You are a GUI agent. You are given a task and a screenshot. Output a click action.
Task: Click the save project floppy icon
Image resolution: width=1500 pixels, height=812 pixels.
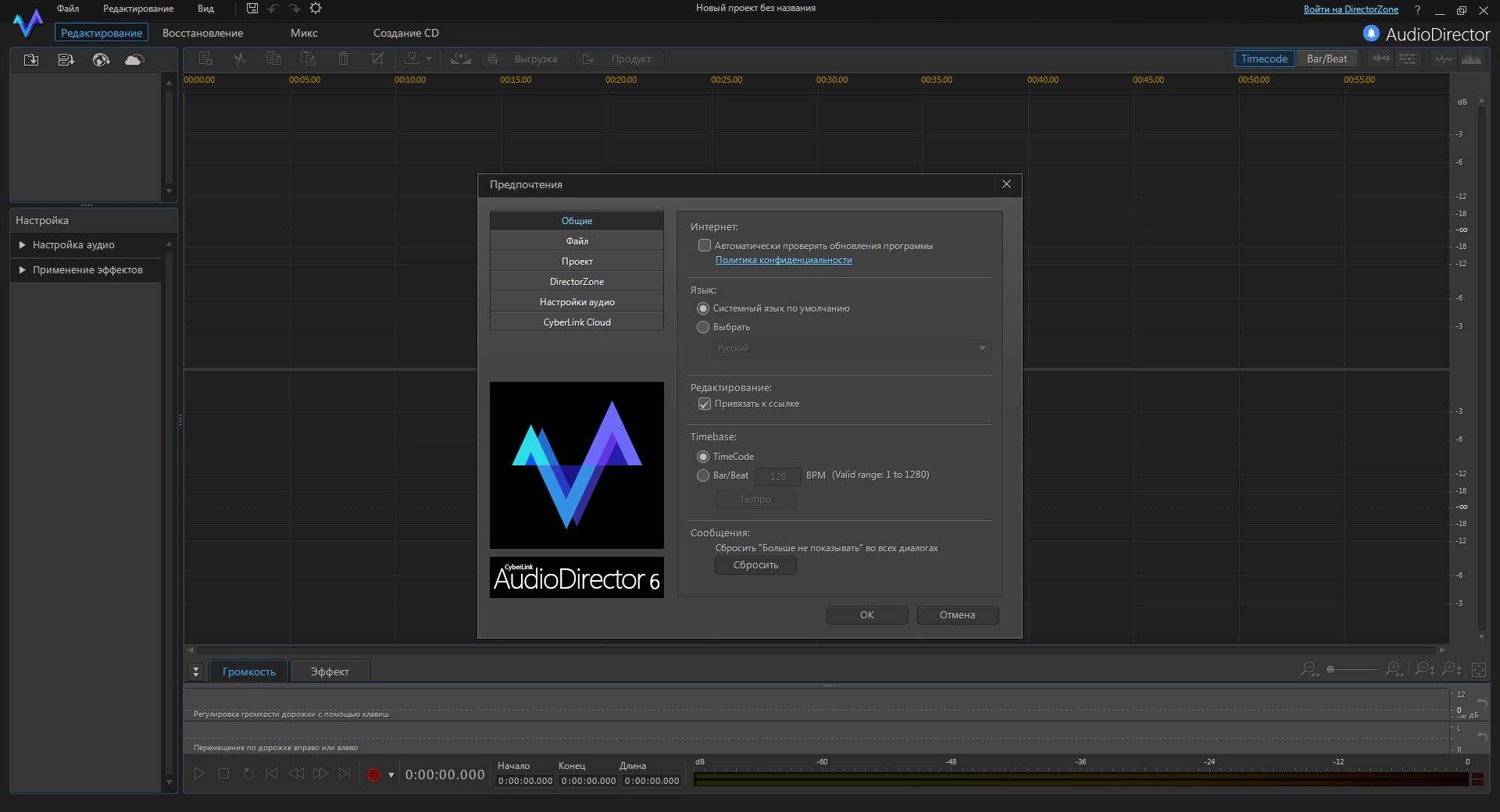(x=252, y=8)
